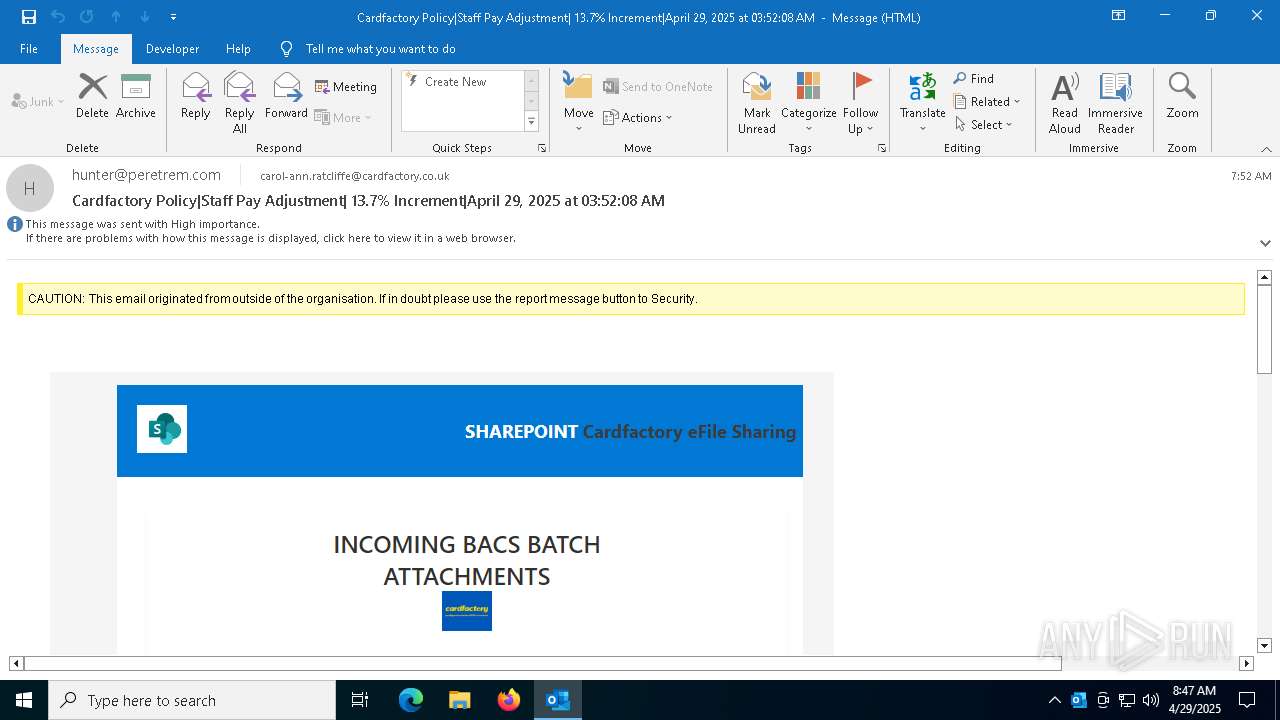The width and height of the screenshot is (1280, 720).
Task: Expand the Quick Steps gallery
Action: pos(532,122)
